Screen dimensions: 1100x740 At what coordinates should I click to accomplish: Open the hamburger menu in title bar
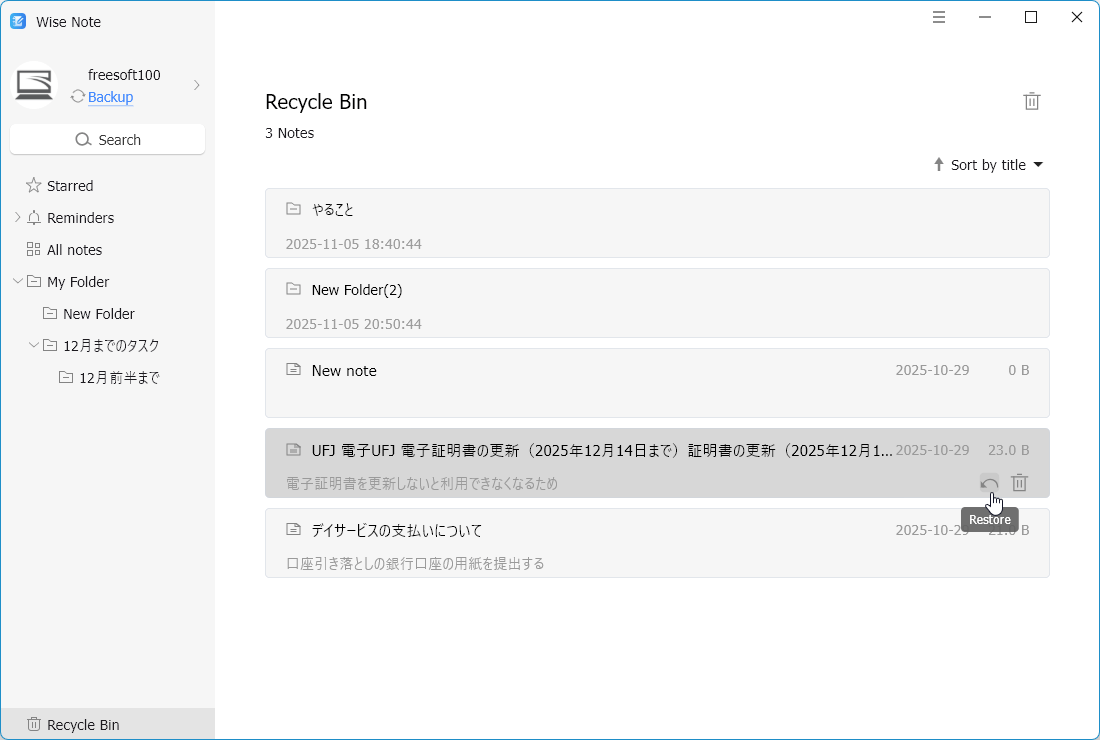(939, 17)
